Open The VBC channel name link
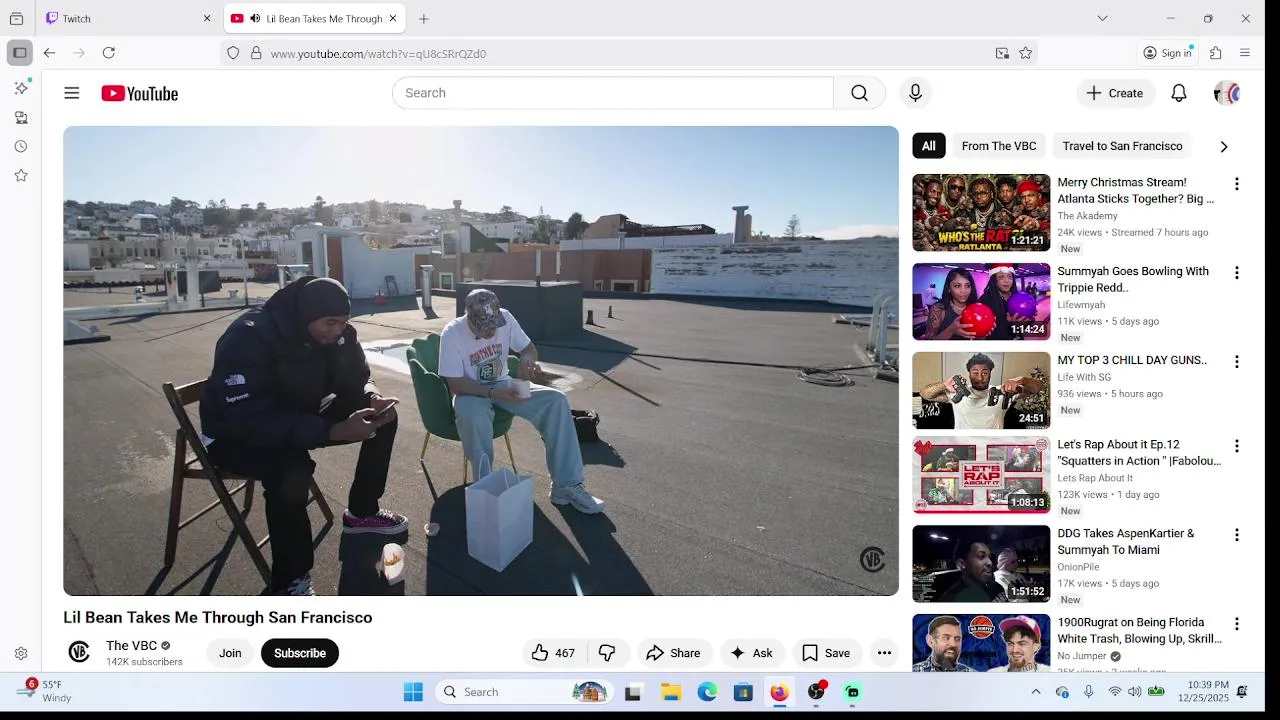This screenshot has height=720, width=1280. 131,645
